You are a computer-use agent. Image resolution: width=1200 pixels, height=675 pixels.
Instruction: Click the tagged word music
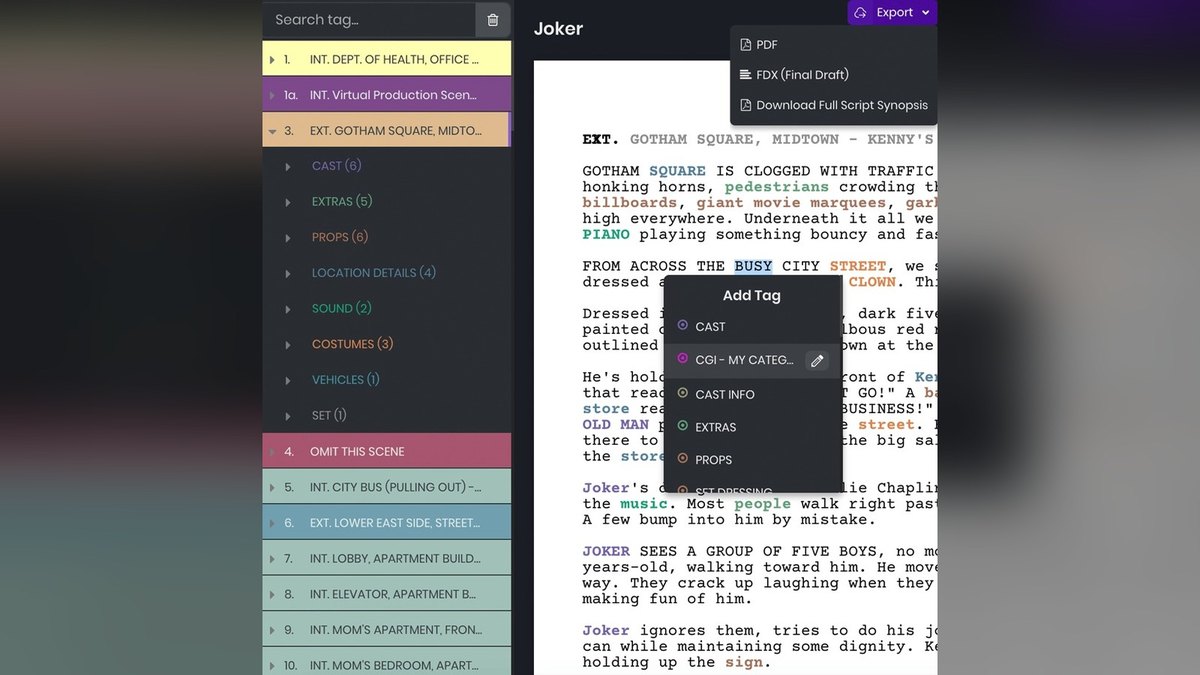point(643,504)
